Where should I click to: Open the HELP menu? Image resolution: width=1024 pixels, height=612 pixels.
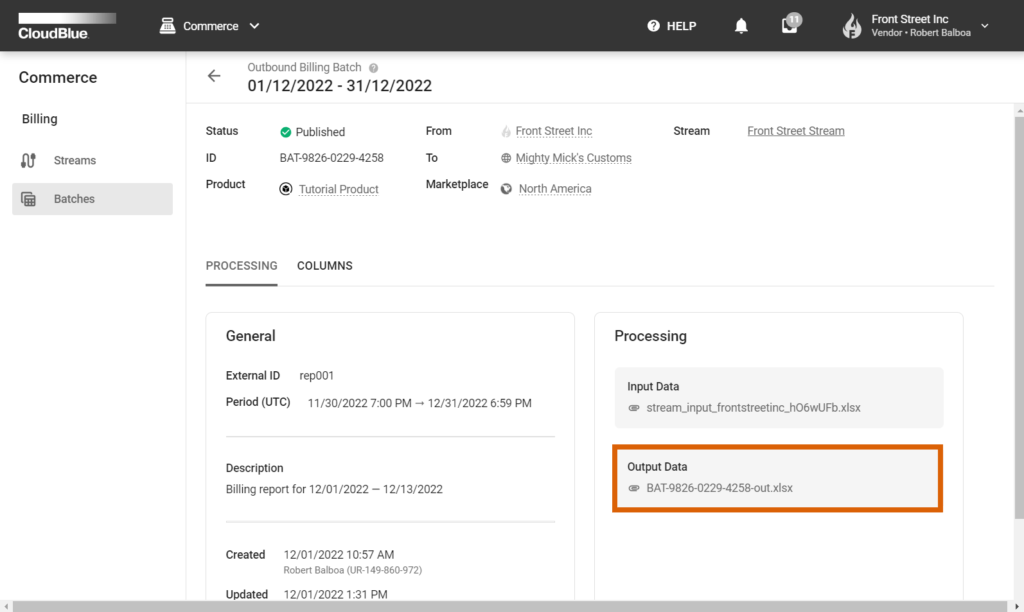click(x=671, y=26)
